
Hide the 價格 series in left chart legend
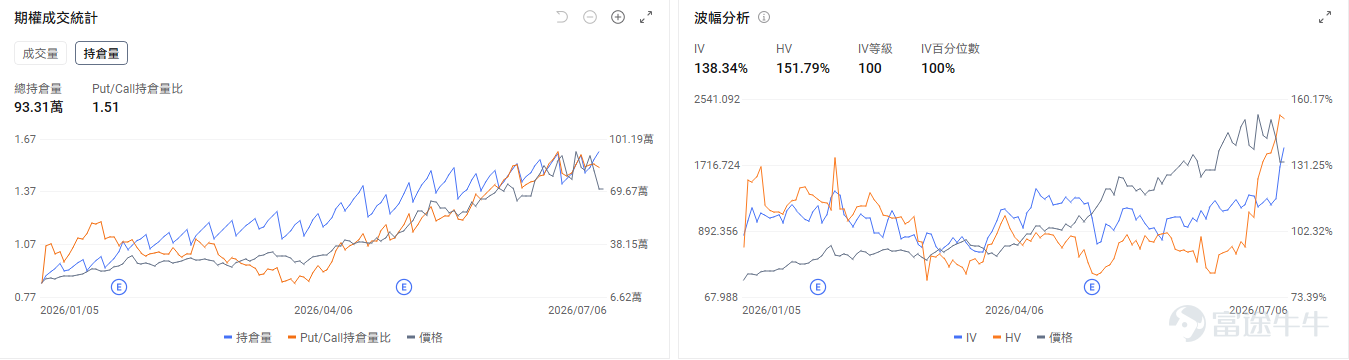pos(426,338)
